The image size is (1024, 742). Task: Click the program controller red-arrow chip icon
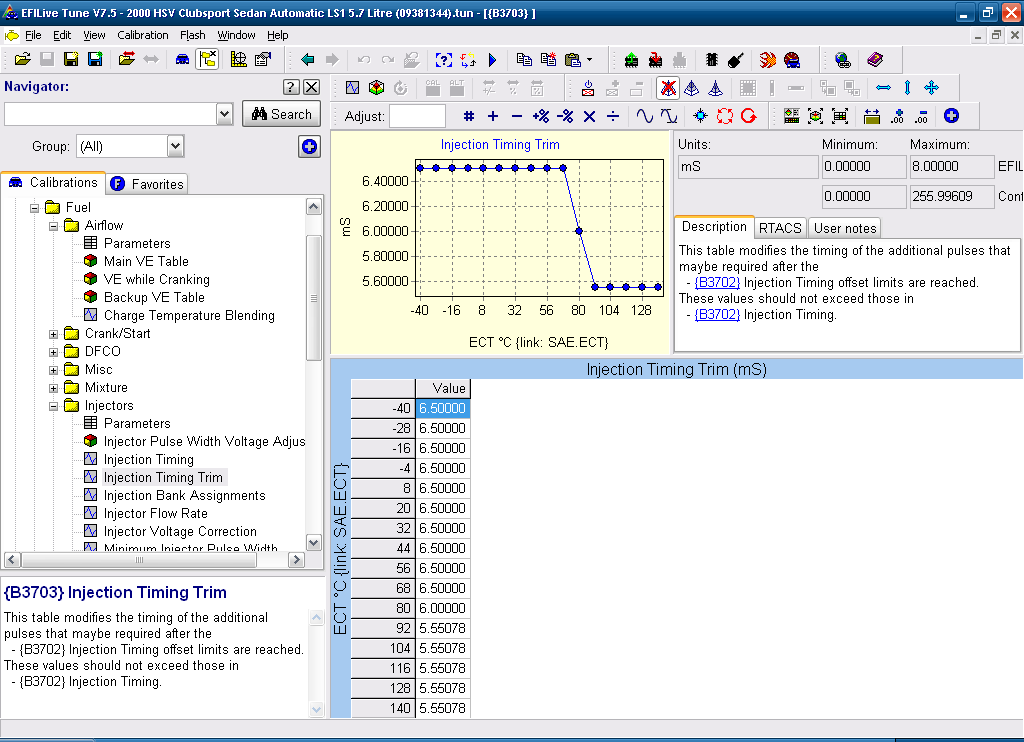656,60
